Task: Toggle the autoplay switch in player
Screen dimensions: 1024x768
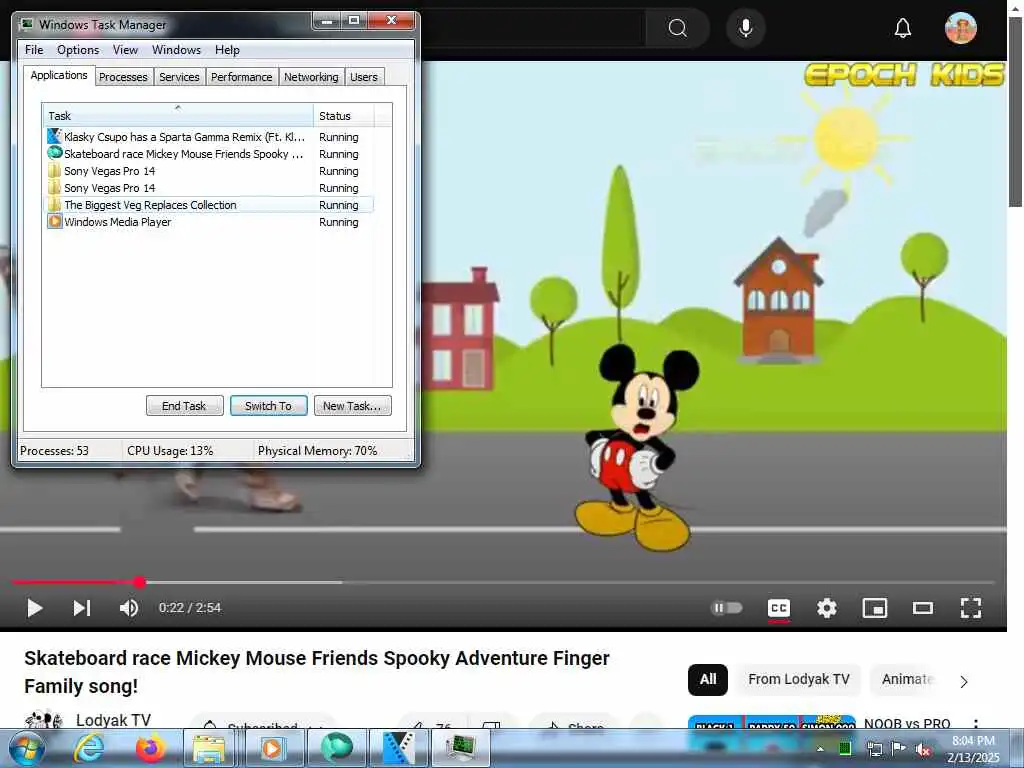Action: coord(726,608)
